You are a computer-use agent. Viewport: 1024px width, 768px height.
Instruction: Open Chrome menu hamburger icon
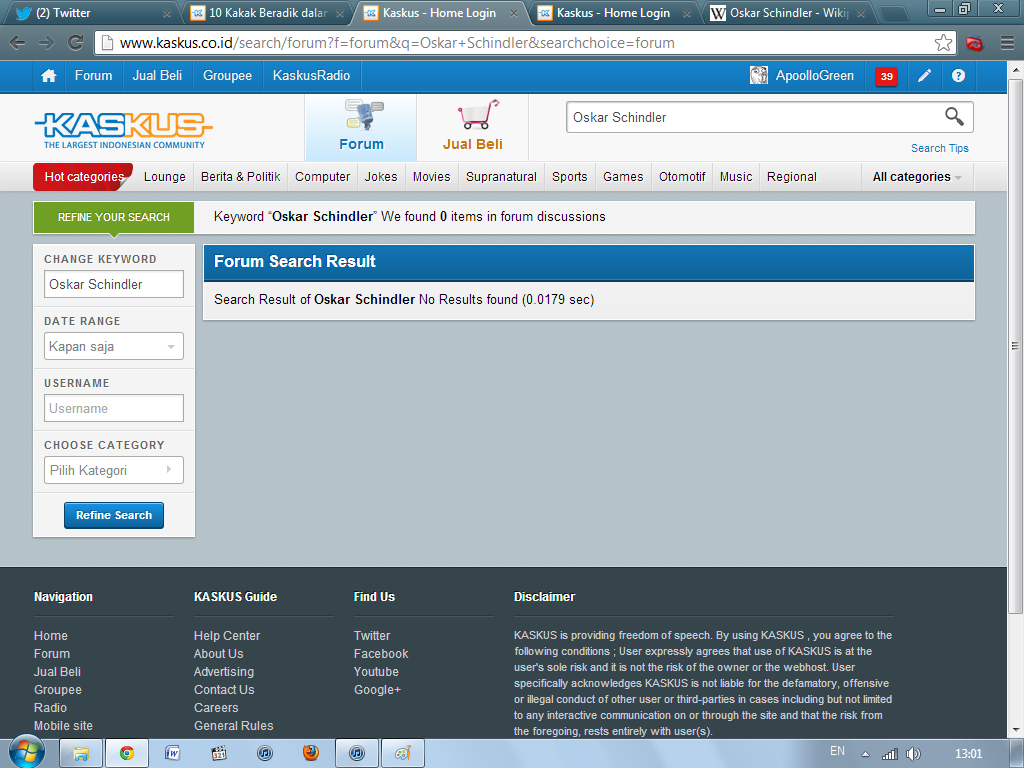point(1007,43)
